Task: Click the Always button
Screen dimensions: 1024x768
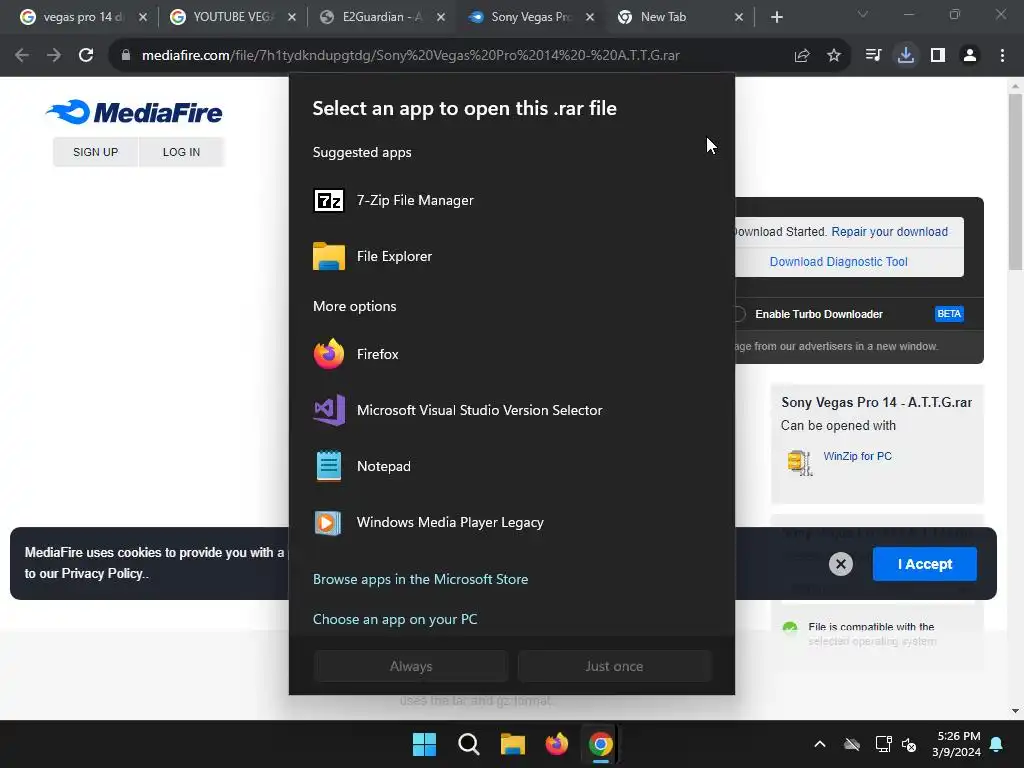Action: (x=411, y=666)
